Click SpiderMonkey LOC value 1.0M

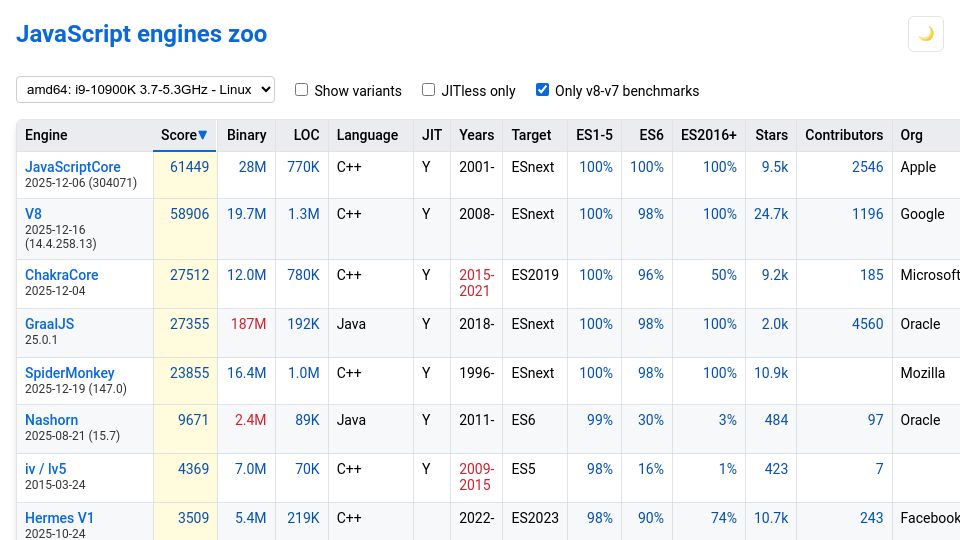click(x=304, y=373)
